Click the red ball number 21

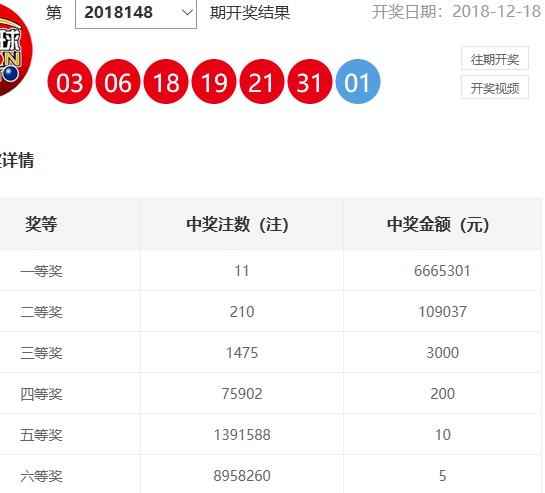[x=262, y=82]
